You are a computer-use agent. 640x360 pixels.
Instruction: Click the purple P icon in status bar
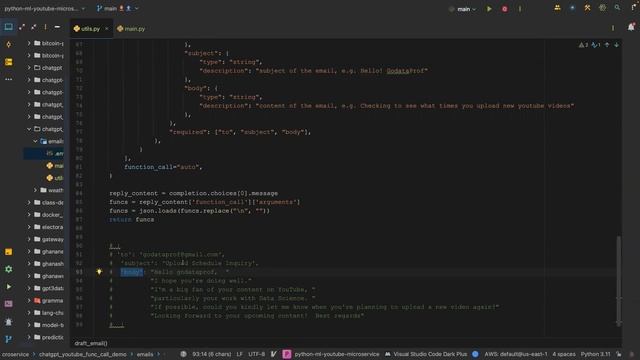287,354
